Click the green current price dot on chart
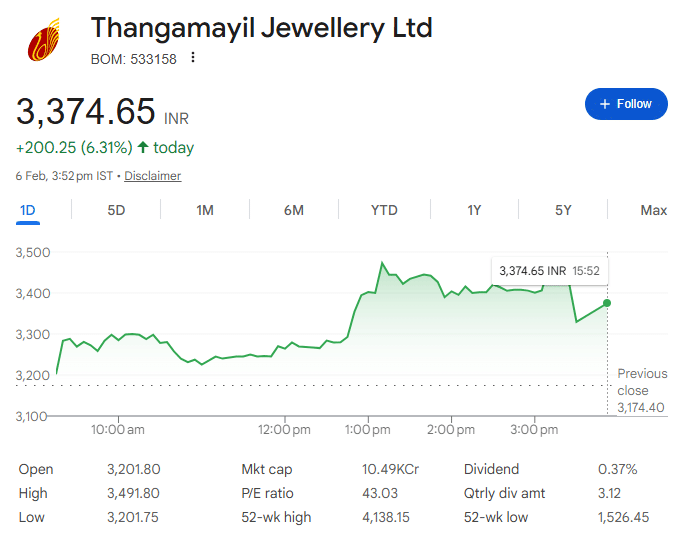The width and height of the screenshot is (680, 539). coord(607,303)
